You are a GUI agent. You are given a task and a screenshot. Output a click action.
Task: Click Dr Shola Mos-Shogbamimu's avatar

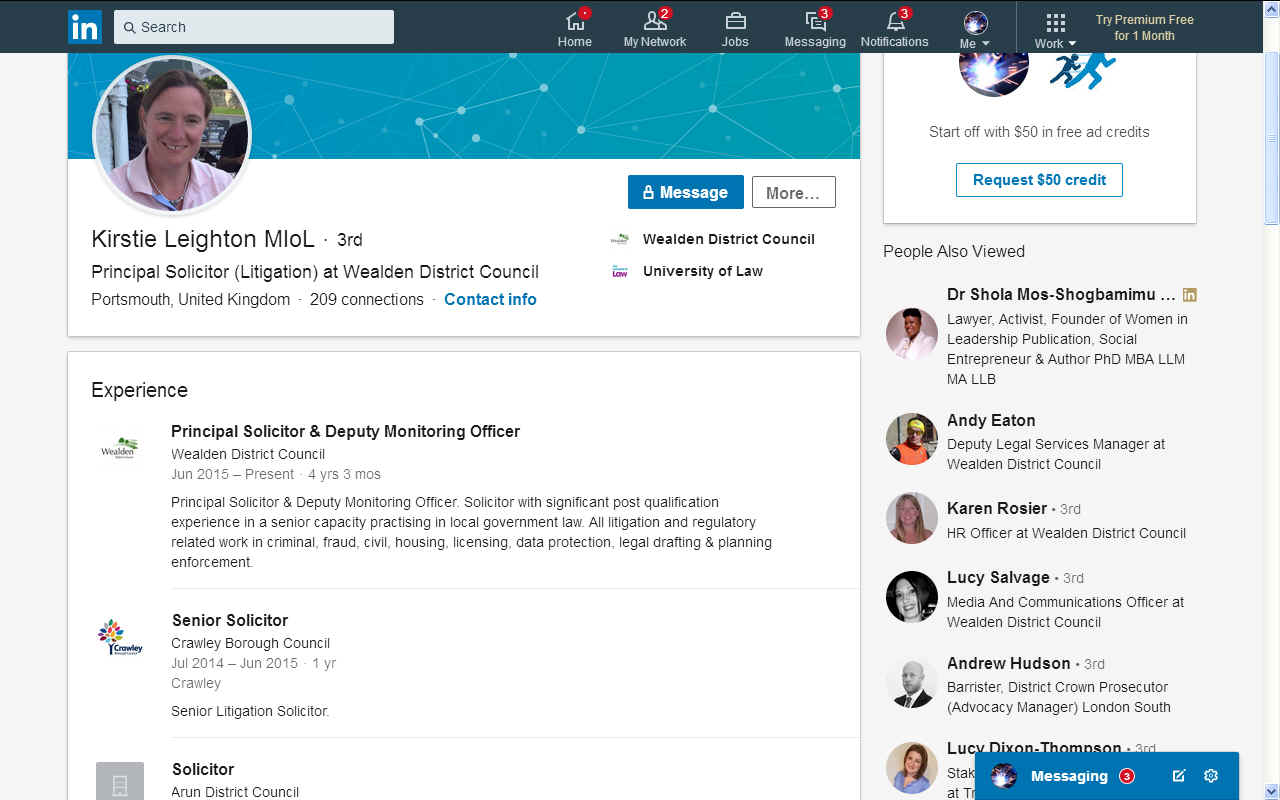click(911, 333)
